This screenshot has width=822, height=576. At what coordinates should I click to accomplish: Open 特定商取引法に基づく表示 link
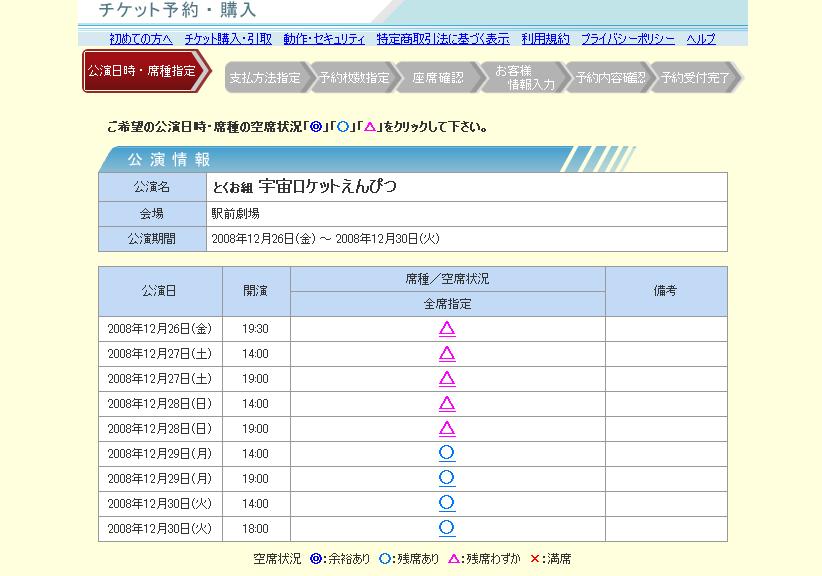[x=443, y=39]
